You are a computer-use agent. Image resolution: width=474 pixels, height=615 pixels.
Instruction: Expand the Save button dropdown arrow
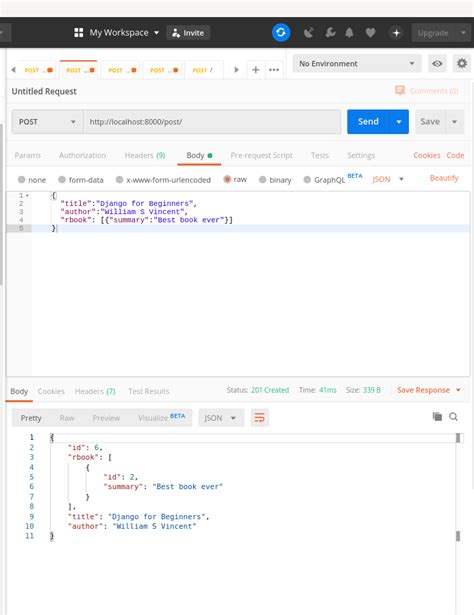tap(454, 122)
